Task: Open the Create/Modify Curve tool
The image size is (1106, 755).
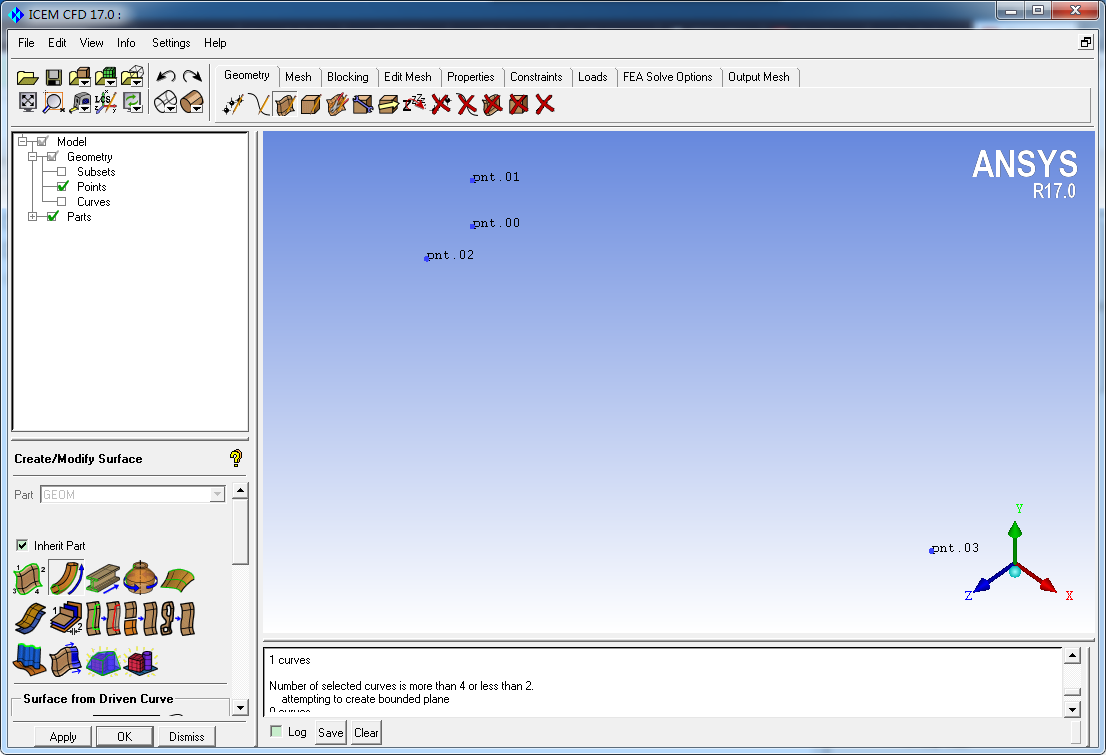Action: point(260,105)
